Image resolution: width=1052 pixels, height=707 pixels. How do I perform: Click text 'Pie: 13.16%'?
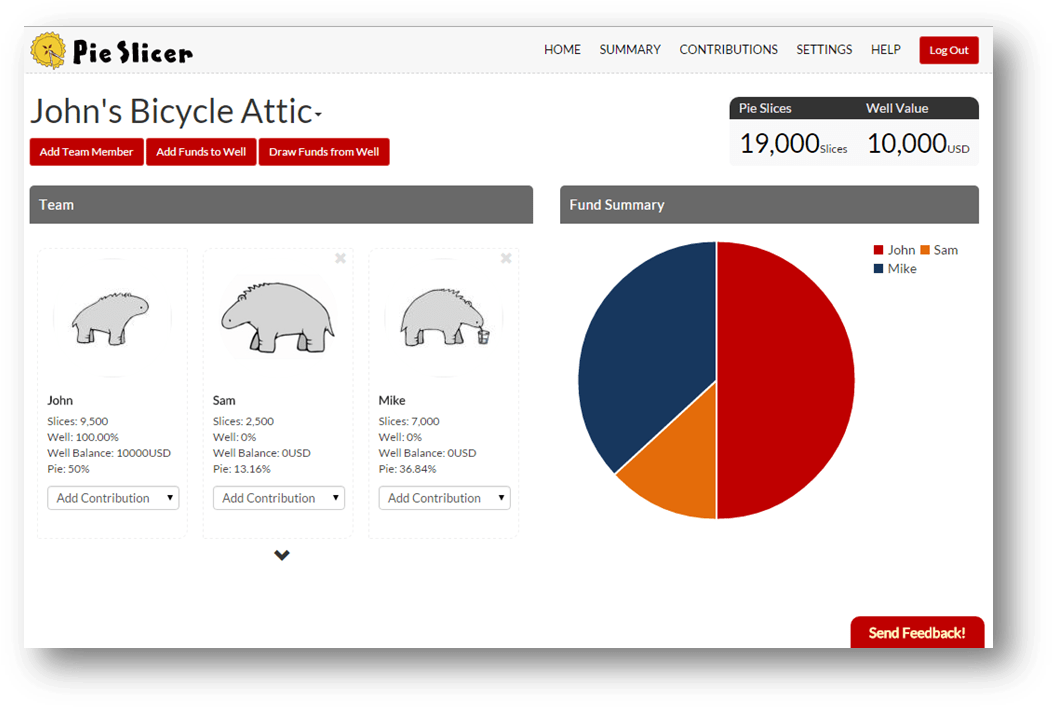coord(242,469)
